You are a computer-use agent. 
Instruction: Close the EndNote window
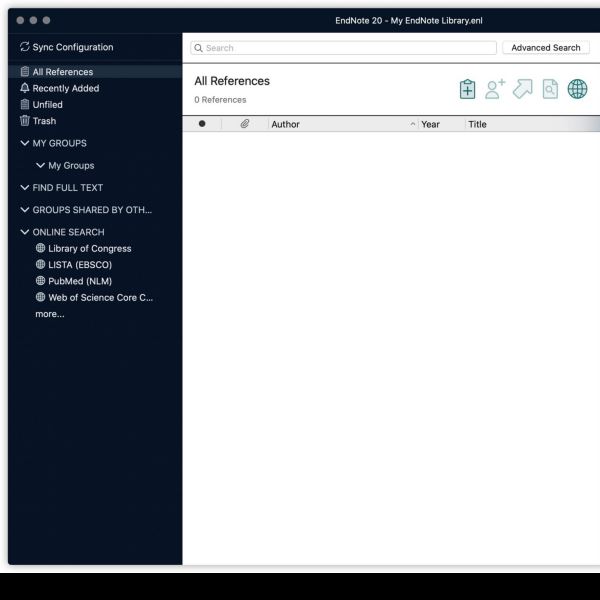click(20, 20)
